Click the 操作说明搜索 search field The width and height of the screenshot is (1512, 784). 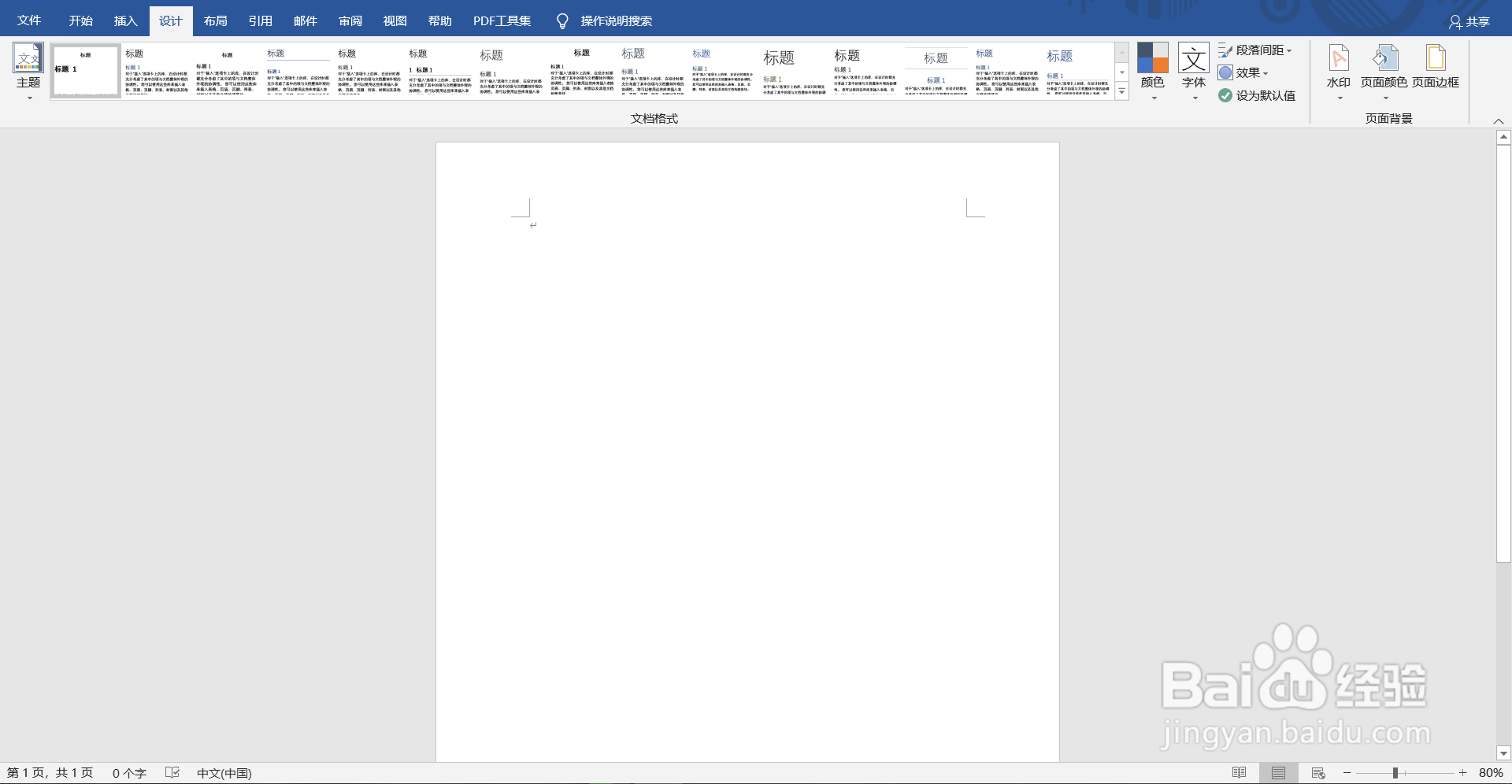[x=617, y=21]
